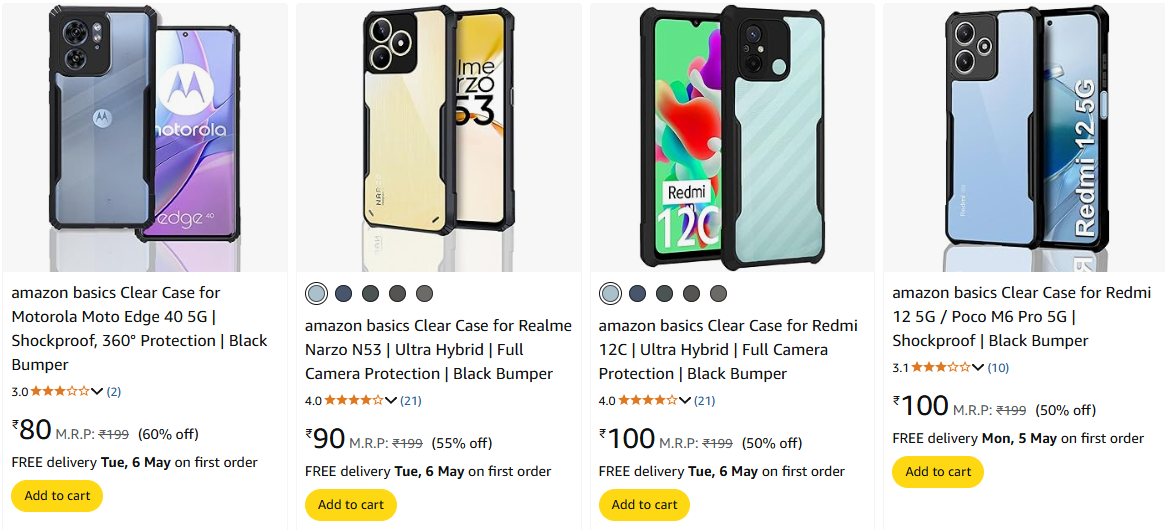Open rating chevron on Realme Narzo N53 case
The image size is (1165, 530).
391,401
